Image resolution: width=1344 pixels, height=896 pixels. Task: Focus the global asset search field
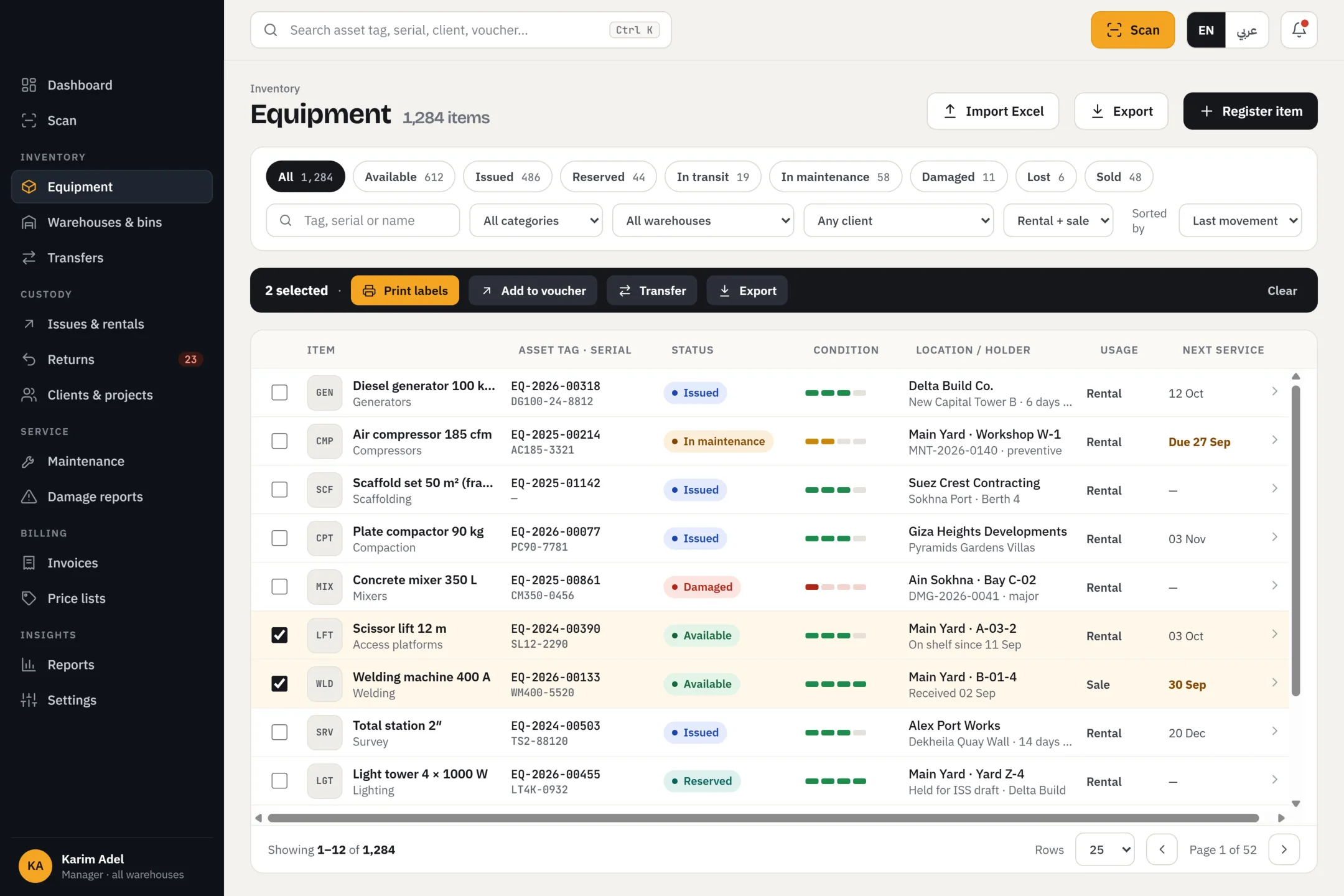pyautogui.click(x=460, y=30)
